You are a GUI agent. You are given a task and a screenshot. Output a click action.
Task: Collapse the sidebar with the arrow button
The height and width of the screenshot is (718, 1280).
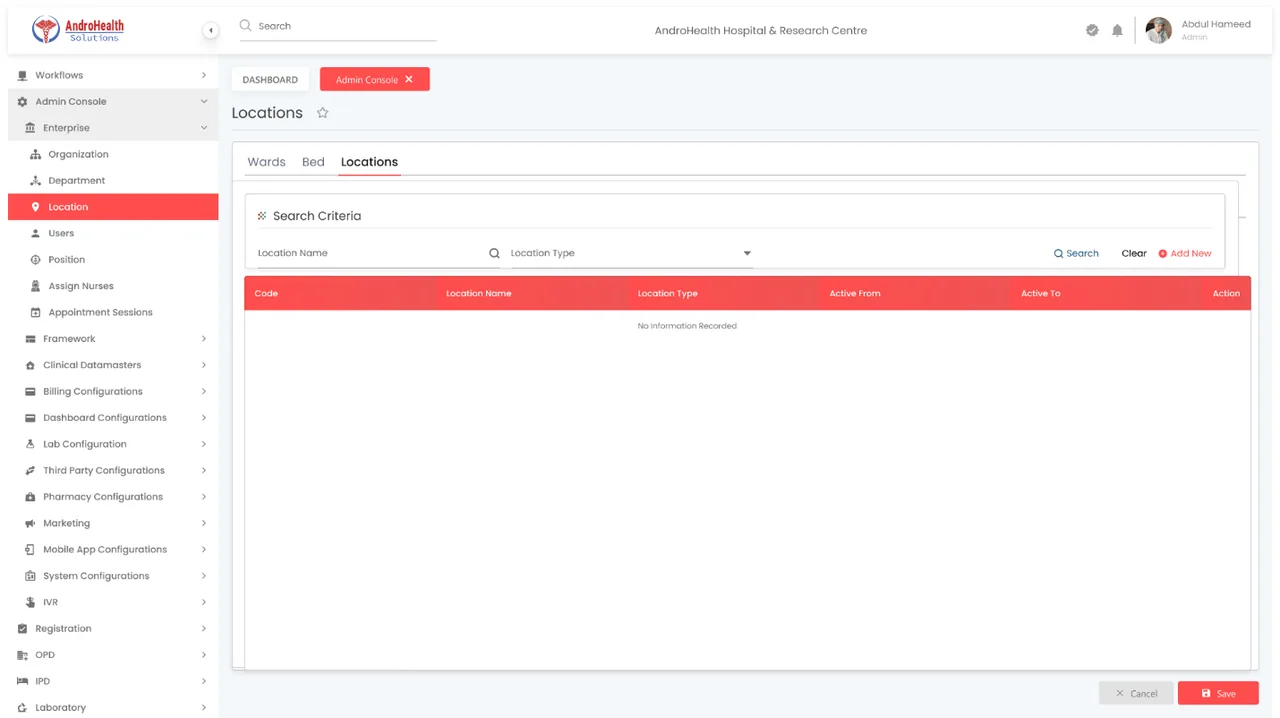pyautogui.click(x=210, y=30)
